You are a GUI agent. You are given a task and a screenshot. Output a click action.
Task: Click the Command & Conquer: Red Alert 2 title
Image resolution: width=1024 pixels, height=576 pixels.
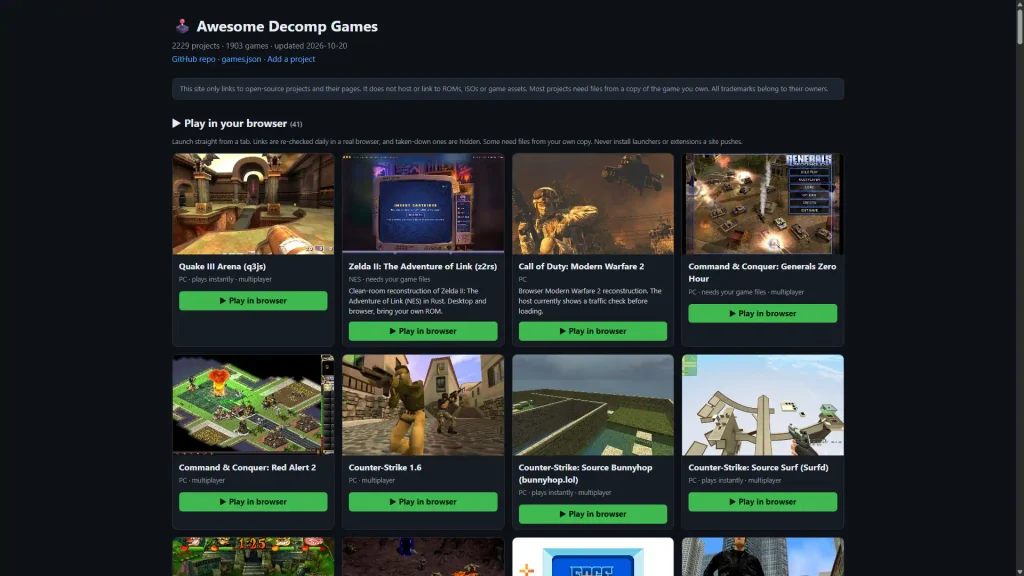pos(247,468)
